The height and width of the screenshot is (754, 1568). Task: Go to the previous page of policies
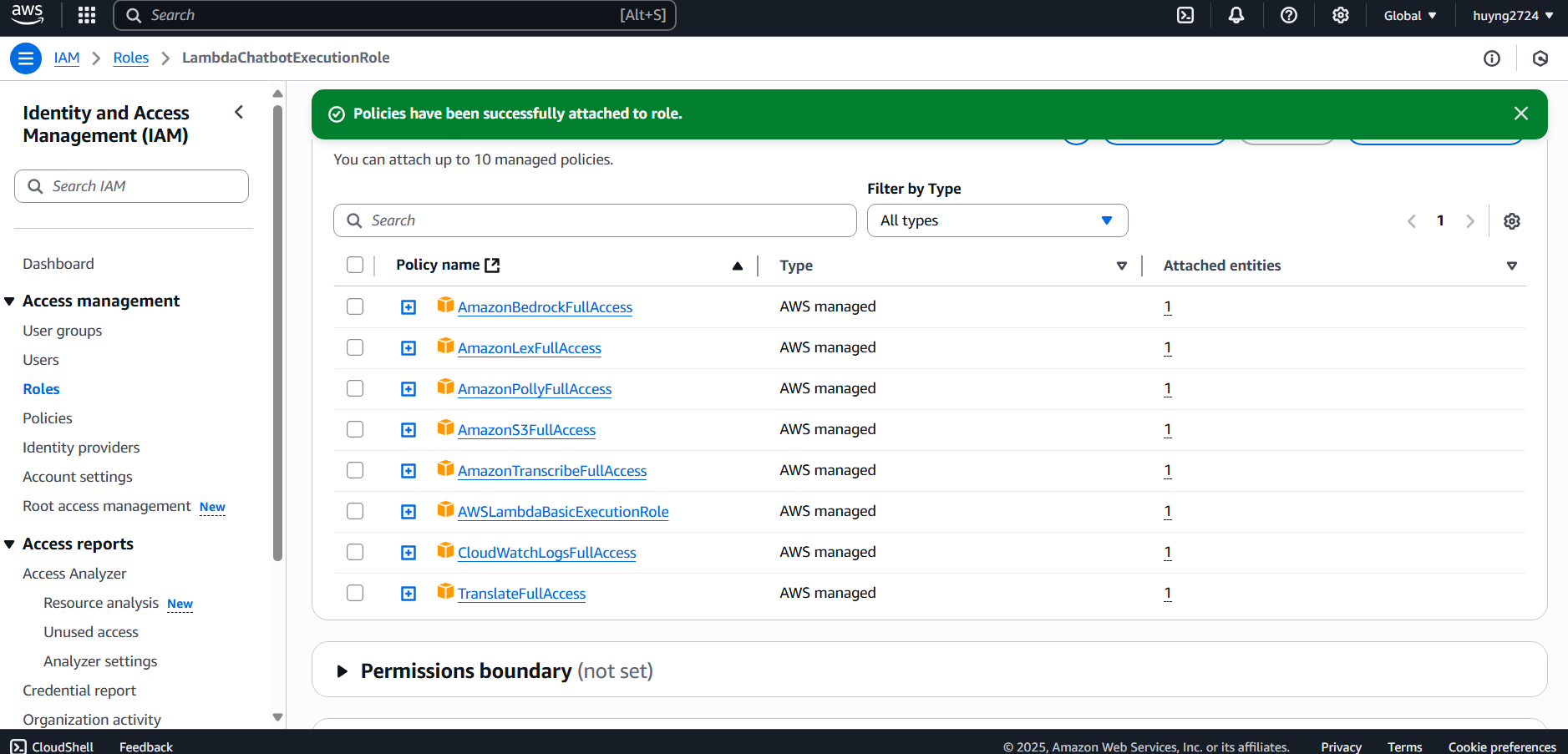pyautogui.click(x=1412, y=221)
